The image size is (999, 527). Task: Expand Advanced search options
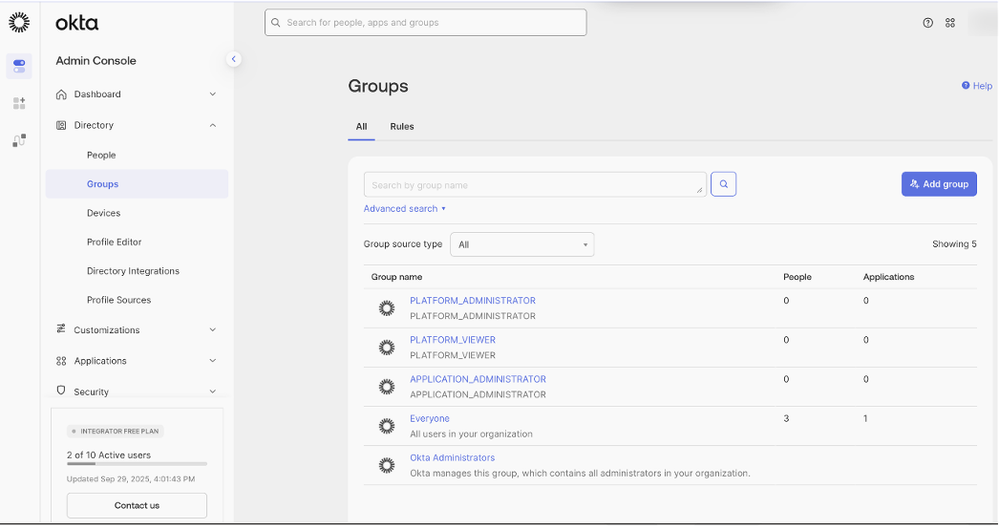click(x=405, y=209)
